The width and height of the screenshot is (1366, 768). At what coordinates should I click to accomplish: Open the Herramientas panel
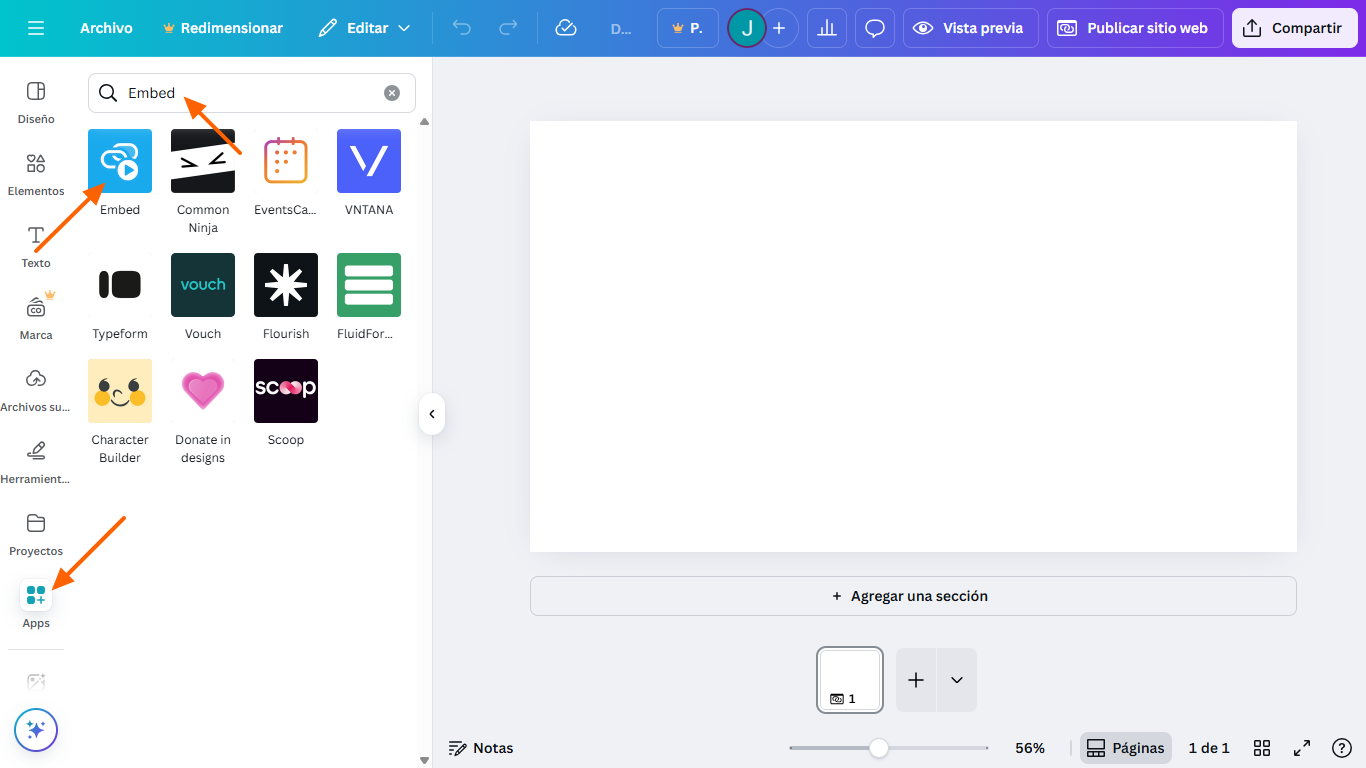pos(36,463)
